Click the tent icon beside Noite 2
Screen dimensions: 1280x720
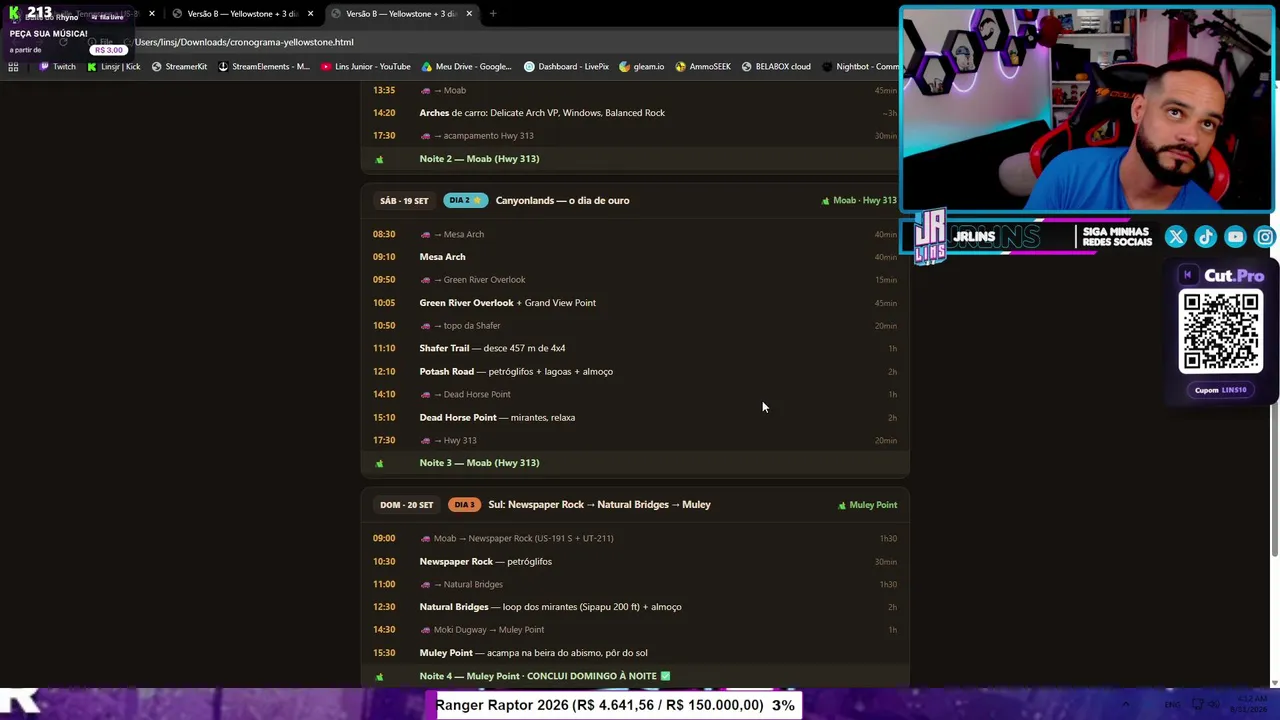click(379, 159)
